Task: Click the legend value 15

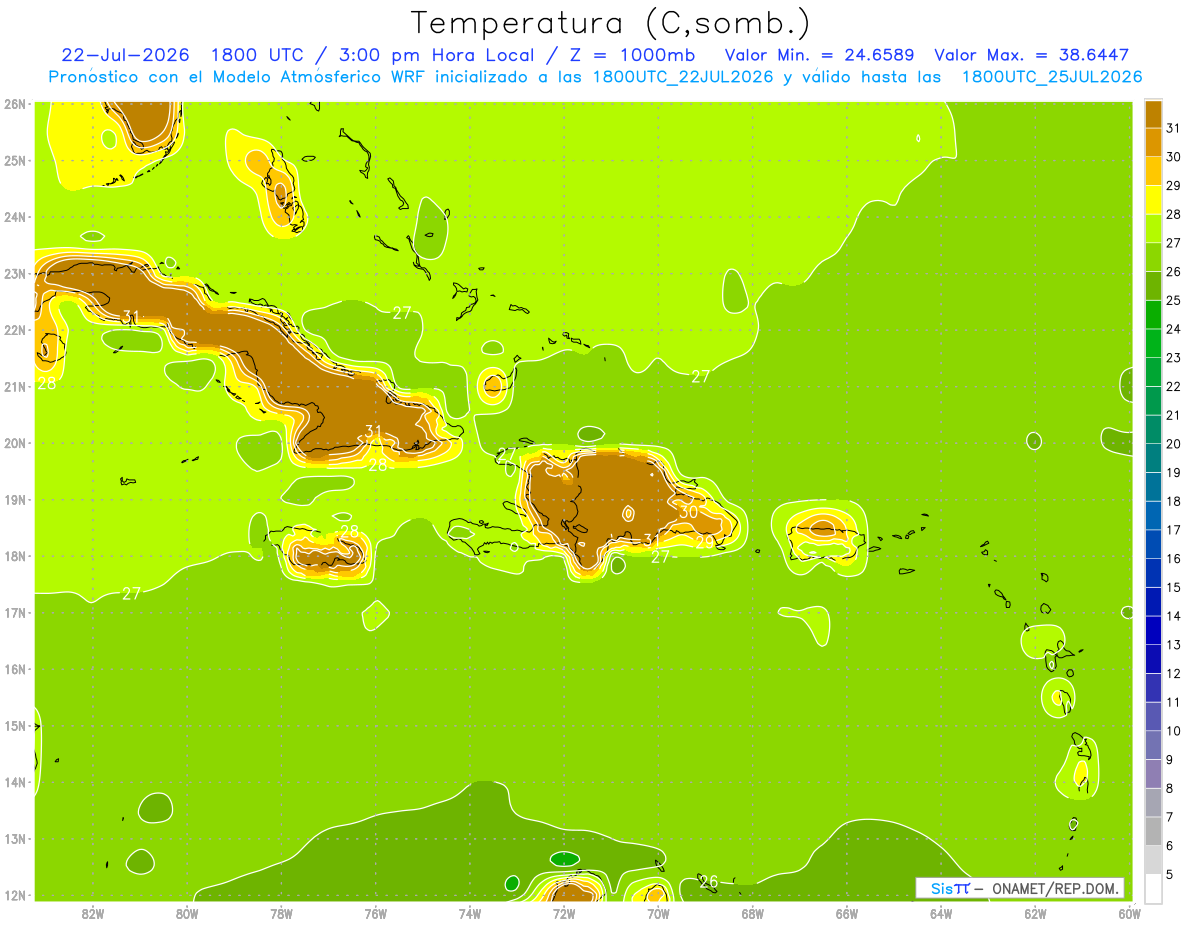Action: 1173,587
